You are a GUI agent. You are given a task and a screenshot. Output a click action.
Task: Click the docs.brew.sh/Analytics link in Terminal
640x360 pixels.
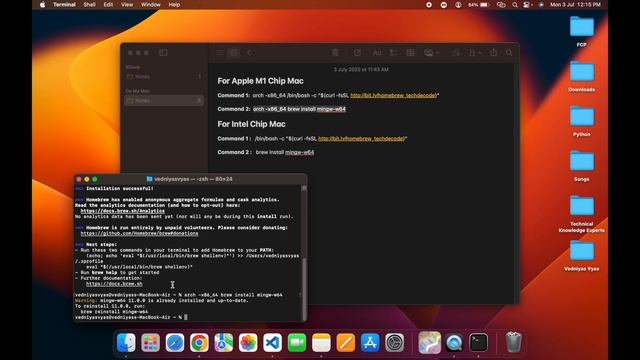tap(122, 211)
